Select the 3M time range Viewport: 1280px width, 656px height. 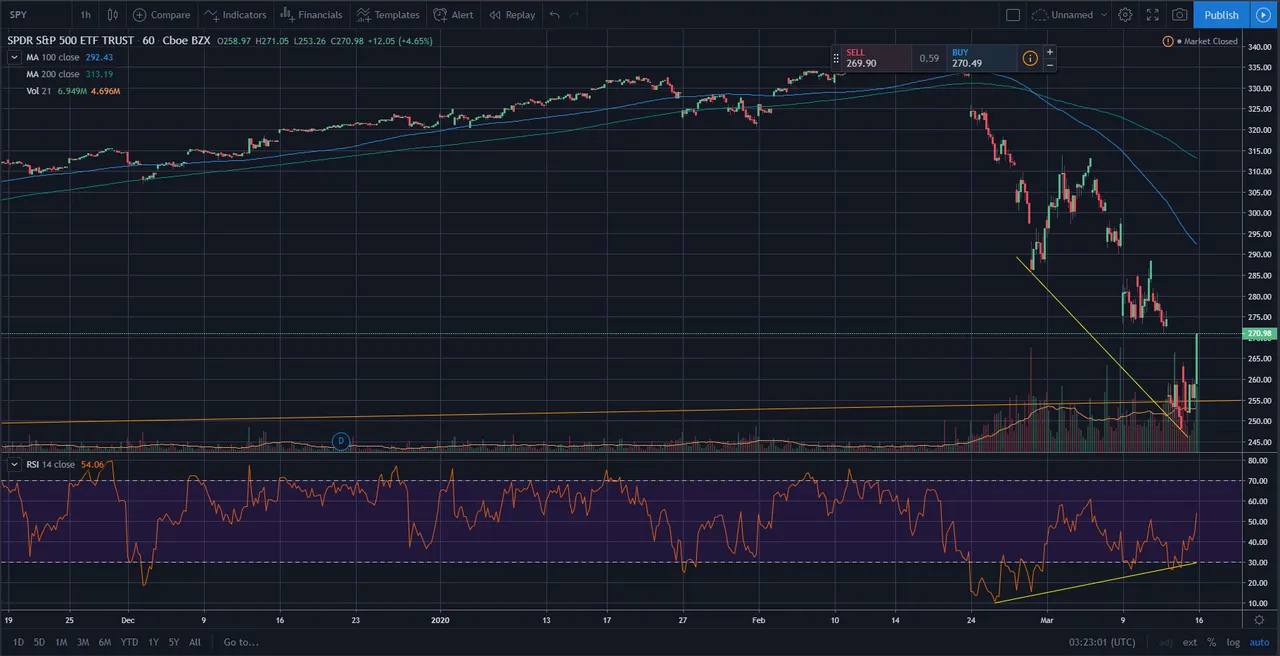pos(83,642)
